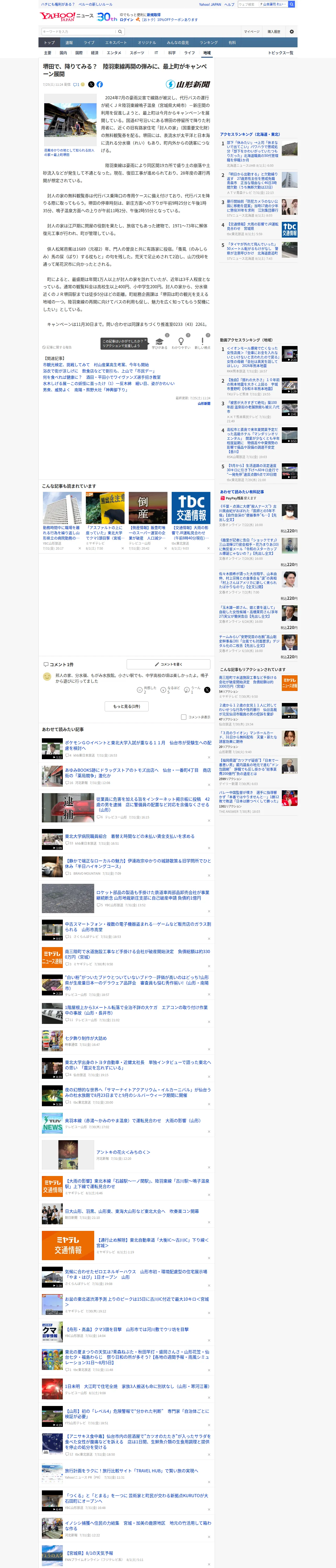Click the PayPay残高 payment icon
This screenshot has height=1568, width=336.
[223, 498]
